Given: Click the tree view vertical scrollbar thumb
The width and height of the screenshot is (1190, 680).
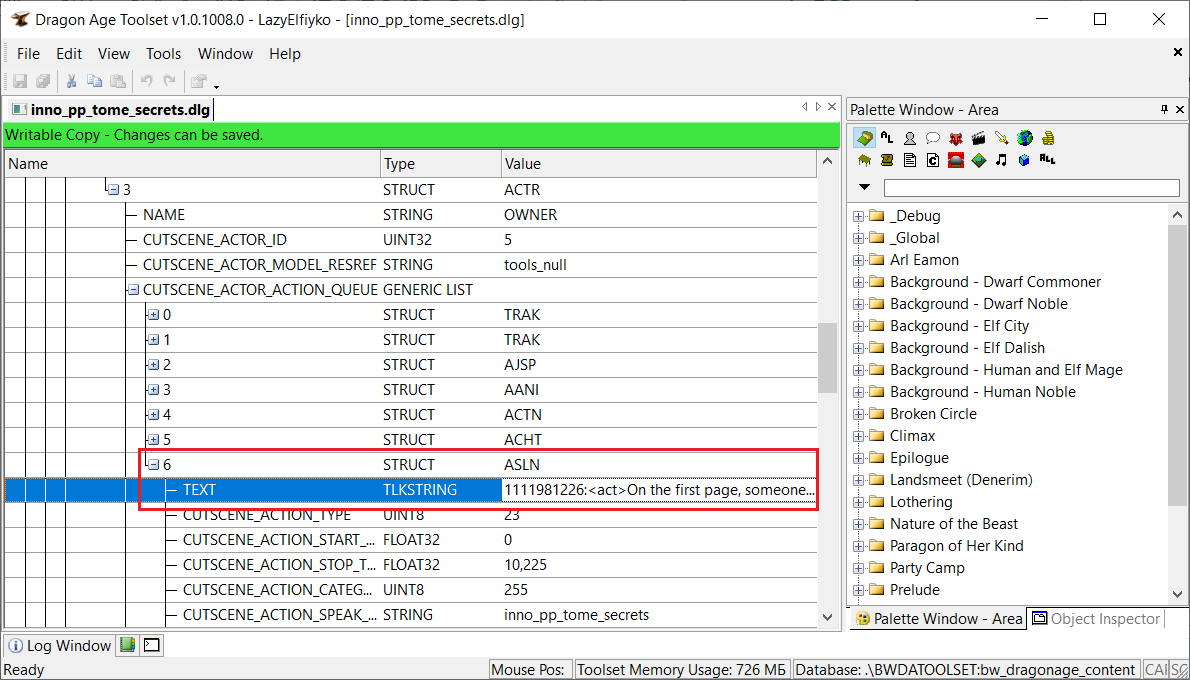Looking at the screenshot, I should pos(826,357).
